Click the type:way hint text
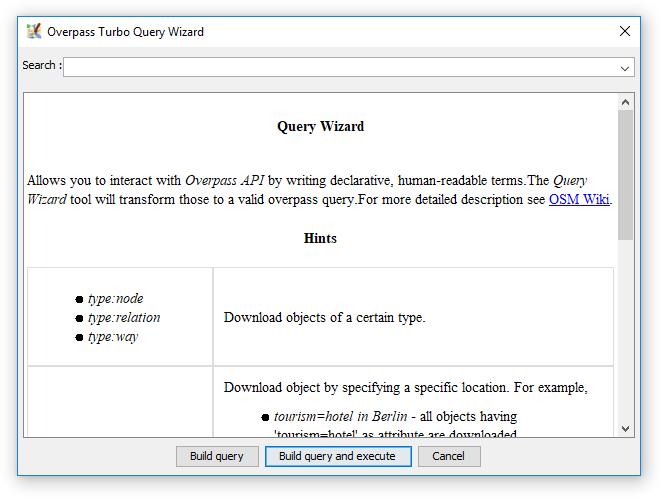 [x=113, y=337]
